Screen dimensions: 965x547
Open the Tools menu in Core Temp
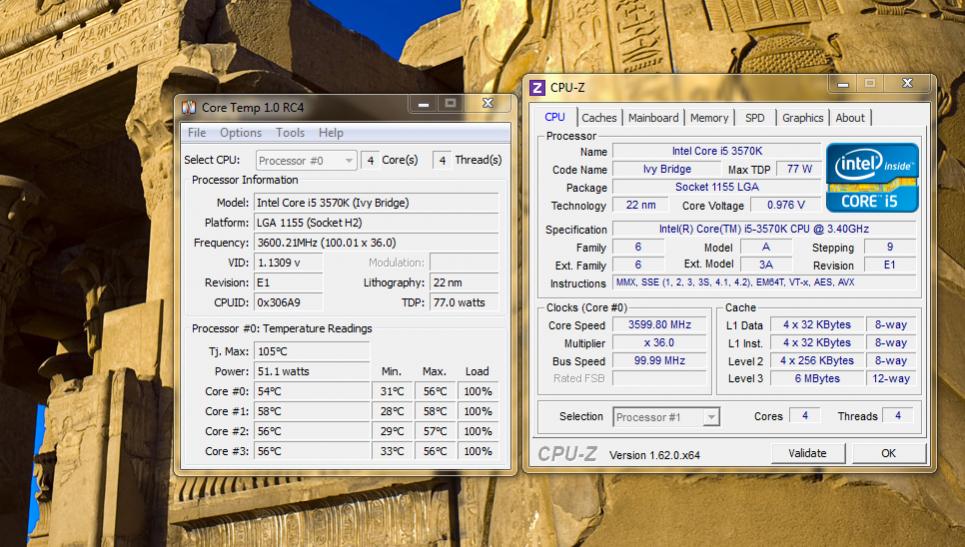tap(290, 133)
